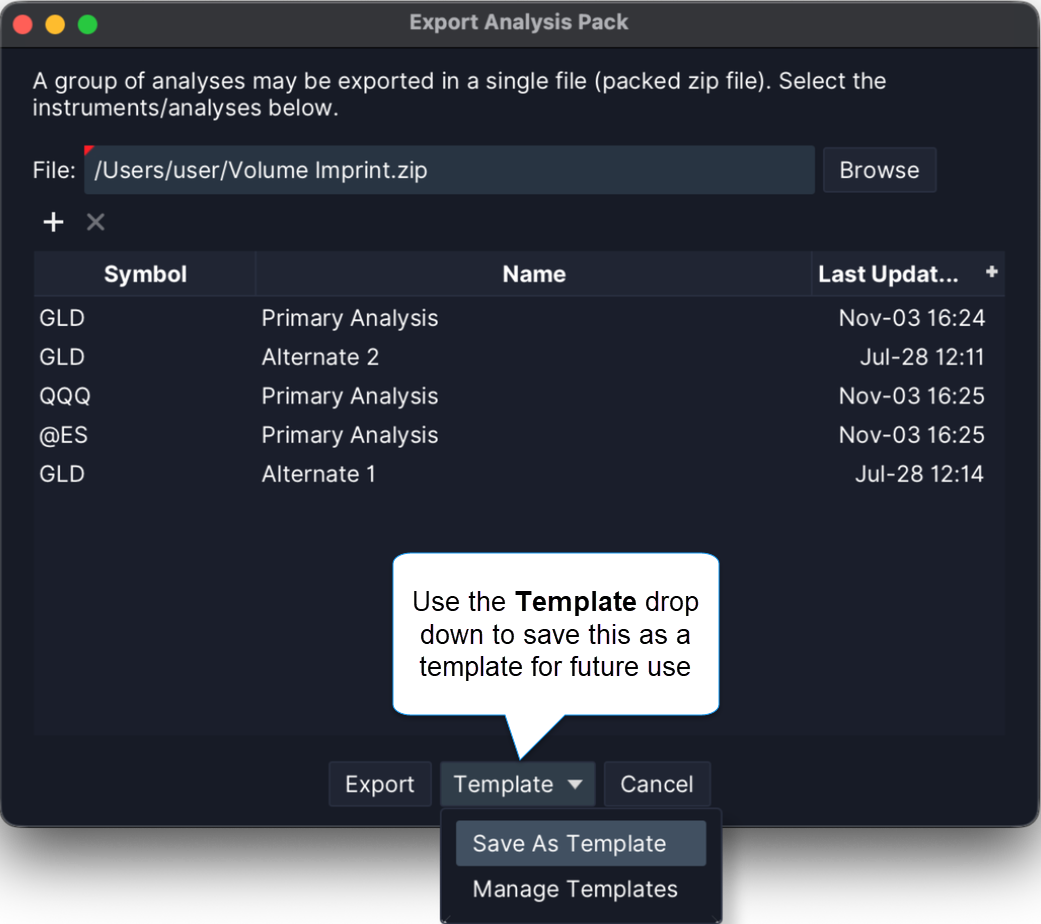Click the green maximize window button
This screenshot has width=1041, height=924.
pyautogui.click(x=88, y=24)
